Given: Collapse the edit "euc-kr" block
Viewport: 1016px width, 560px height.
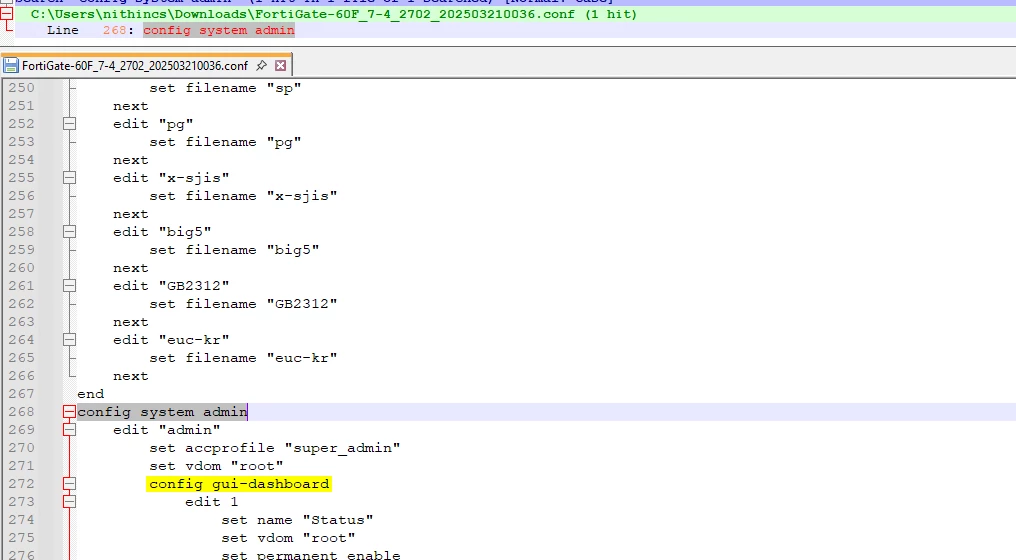Looking at the screenshot, I should 69,340.
